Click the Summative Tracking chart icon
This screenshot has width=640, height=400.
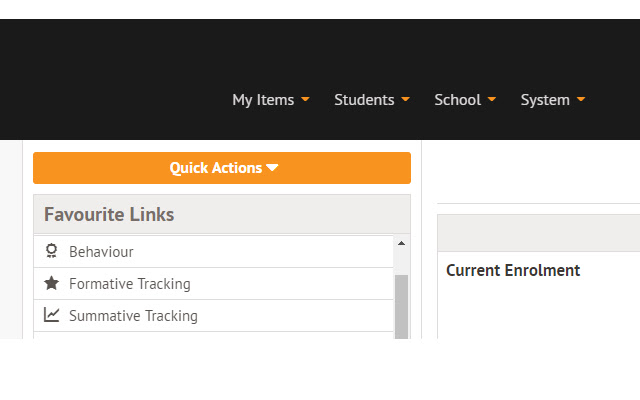[x=51, y=315]
